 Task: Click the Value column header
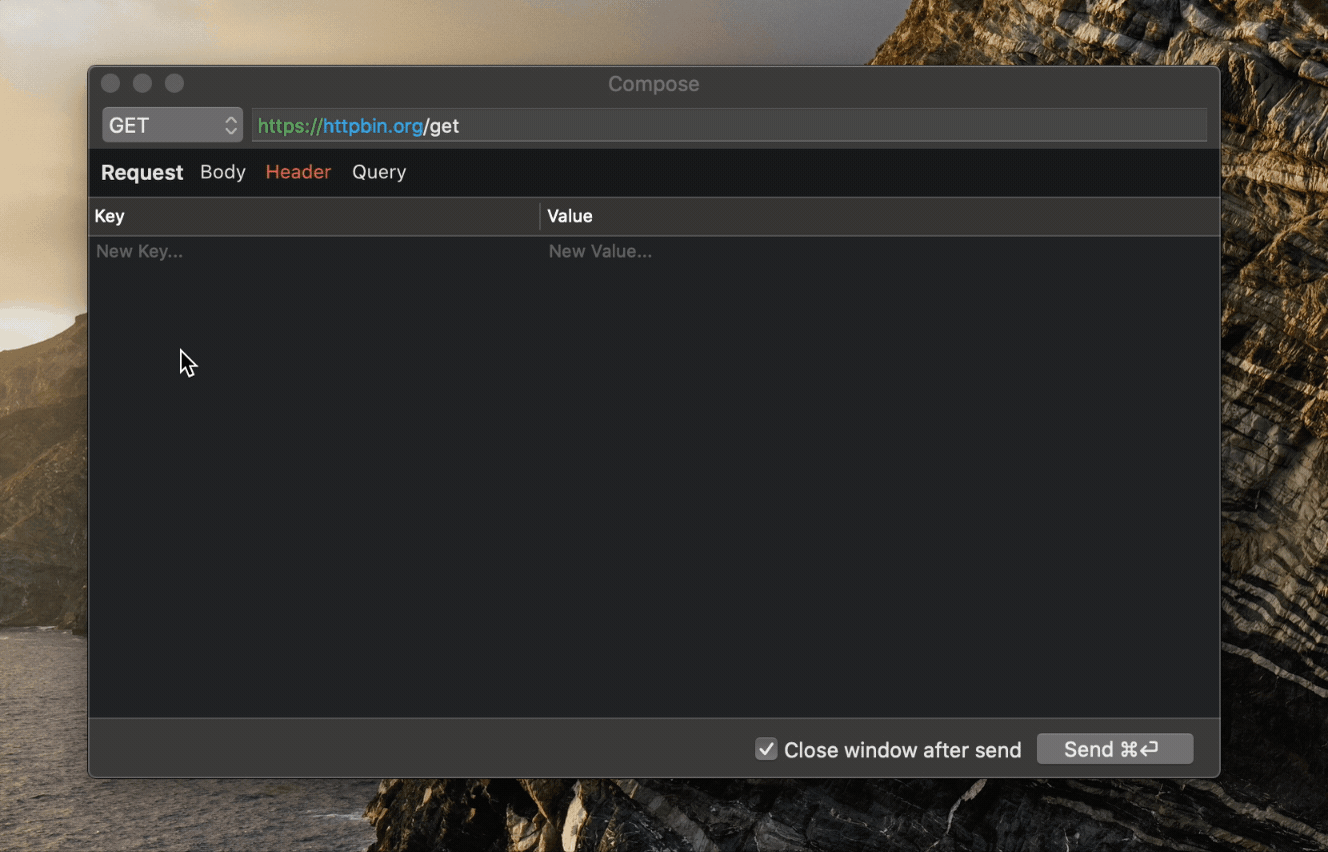pyautogui.click(x=880, y=216)
